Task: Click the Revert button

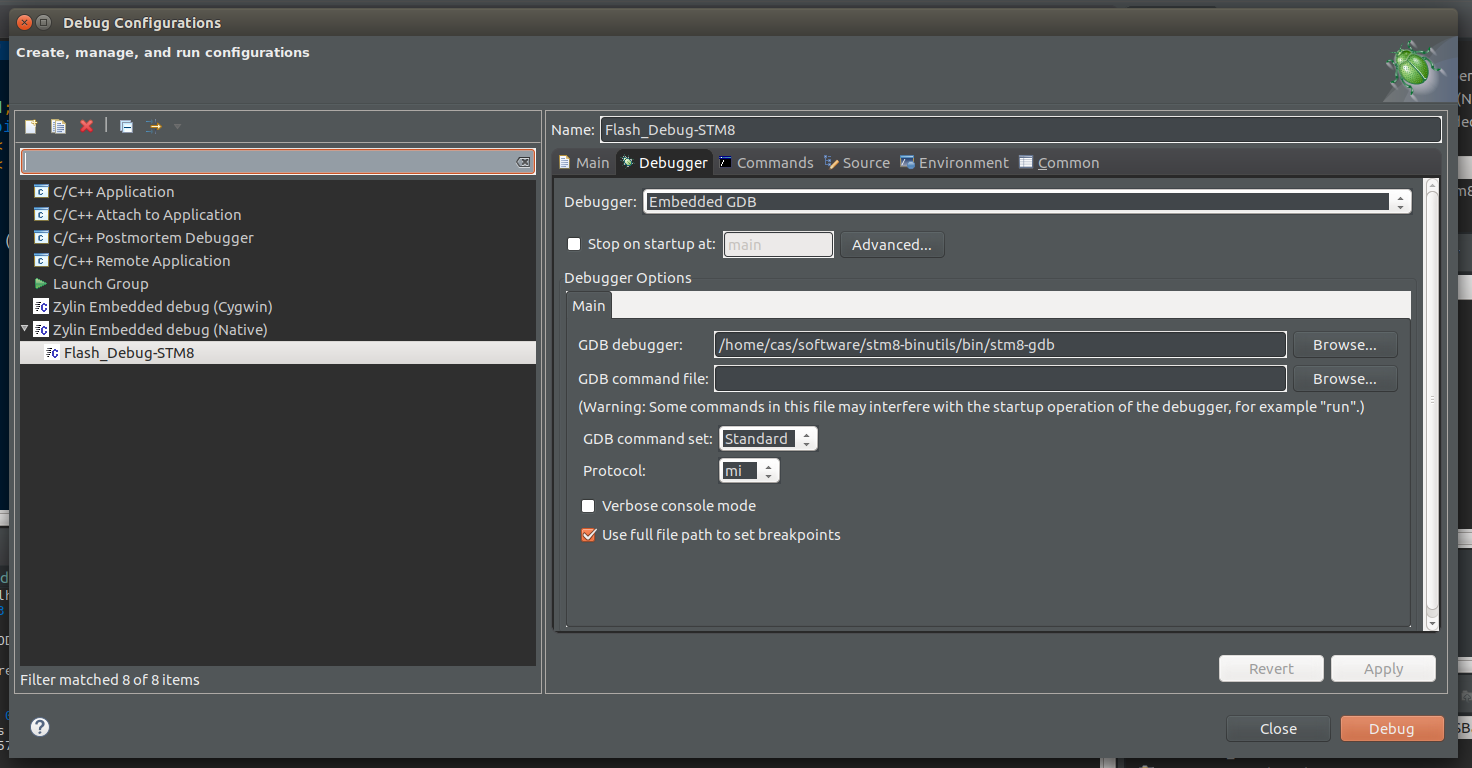Action: coord(1271,669)
